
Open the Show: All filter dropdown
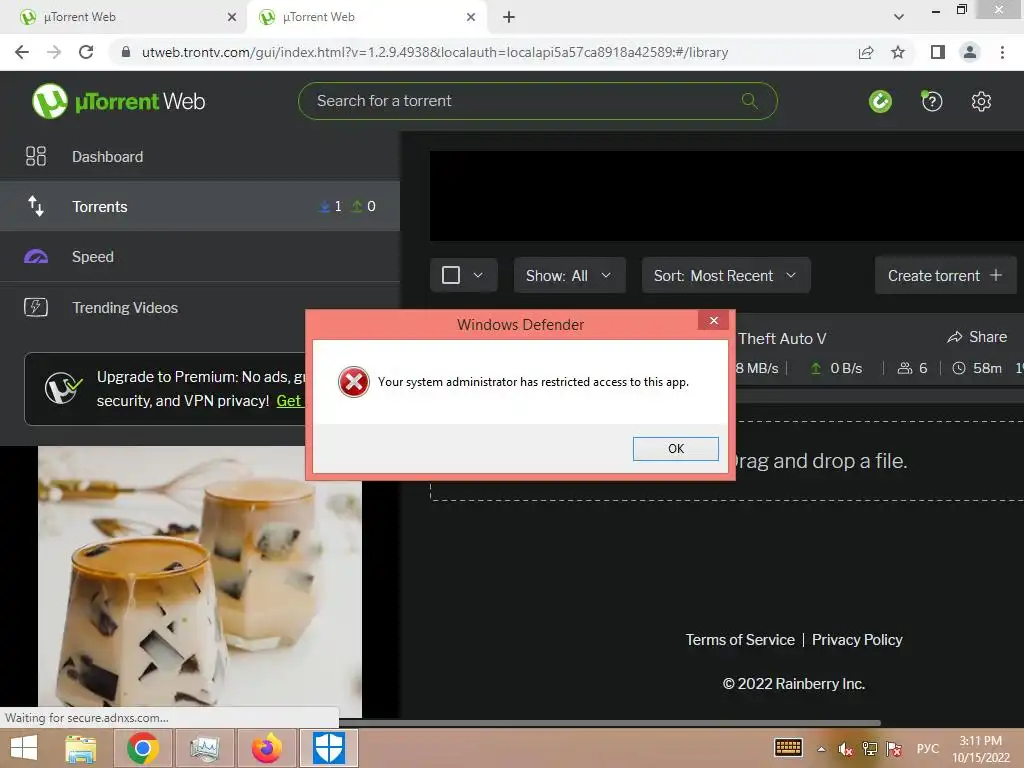click(x=569, y=275)
